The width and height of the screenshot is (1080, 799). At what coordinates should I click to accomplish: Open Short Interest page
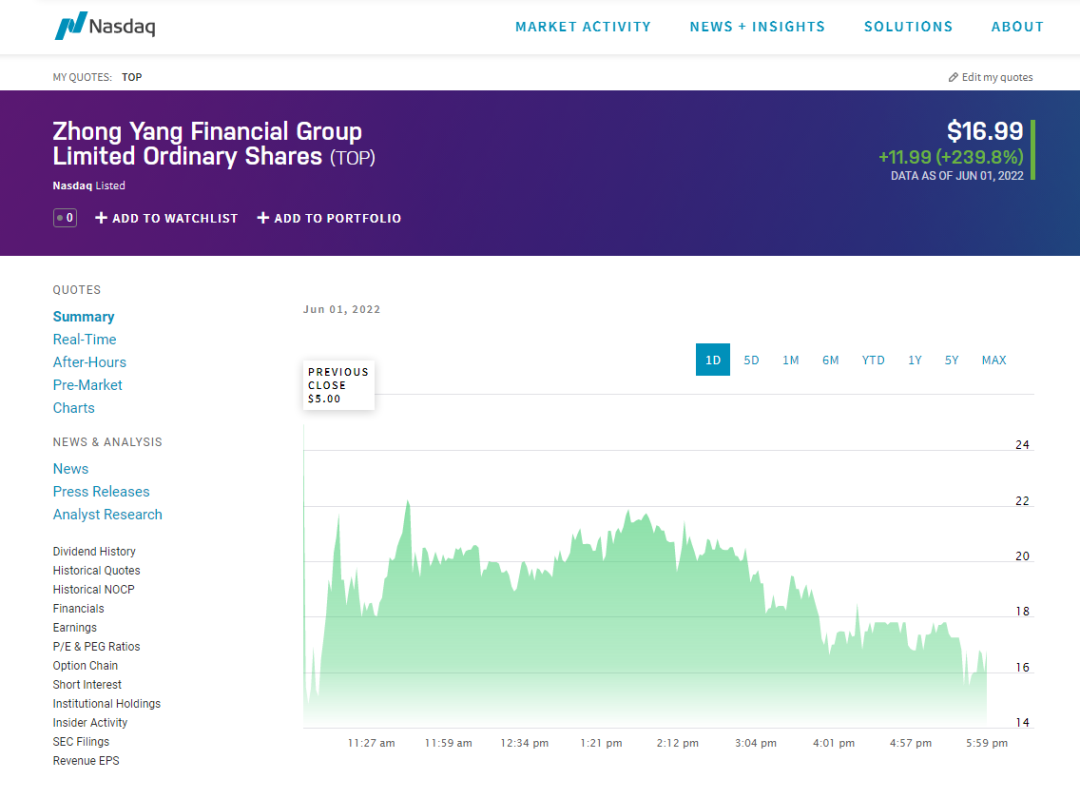[87, 685]
